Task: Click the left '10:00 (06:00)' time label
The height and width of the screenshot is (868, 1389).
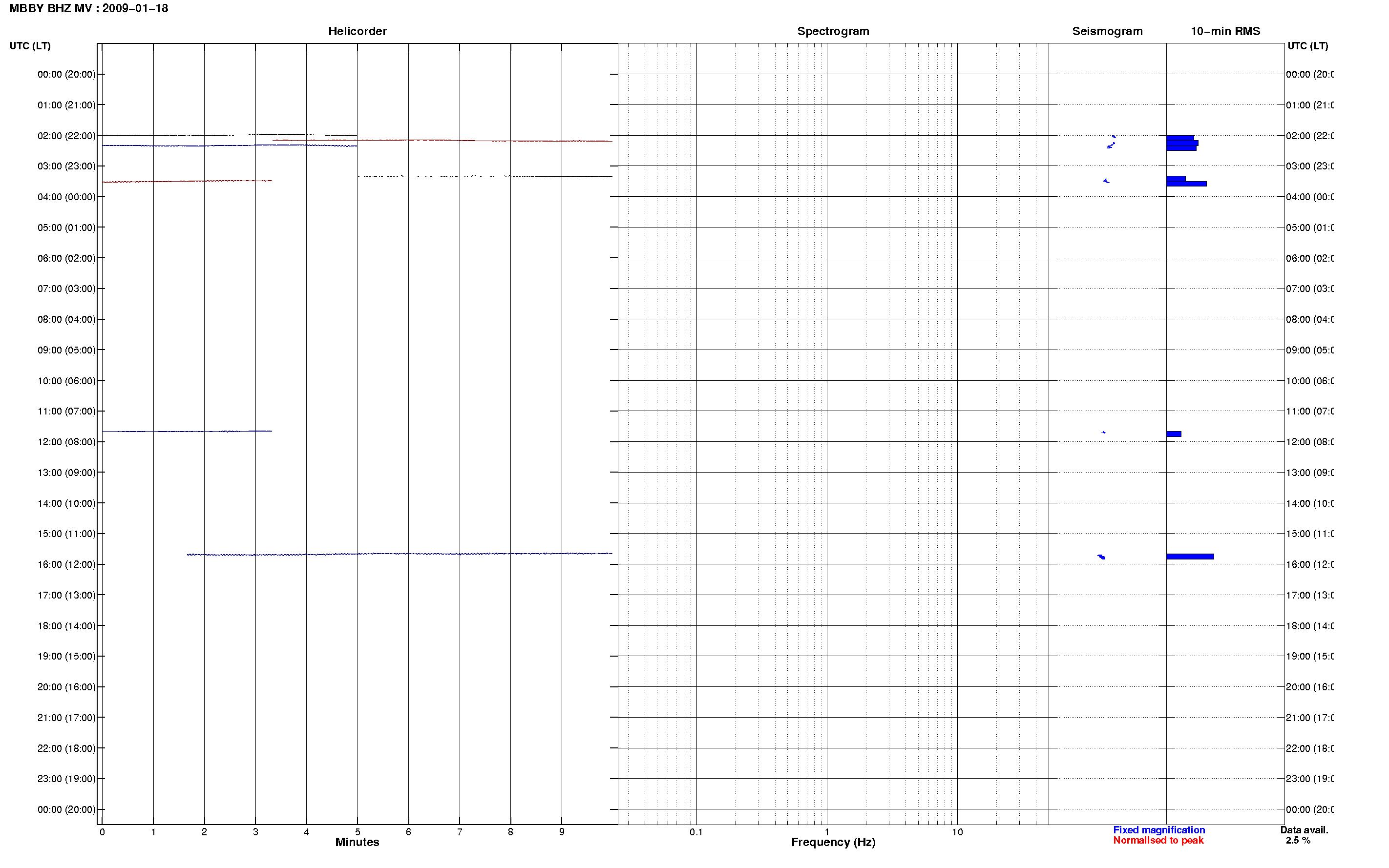Action: coord(66,381)
